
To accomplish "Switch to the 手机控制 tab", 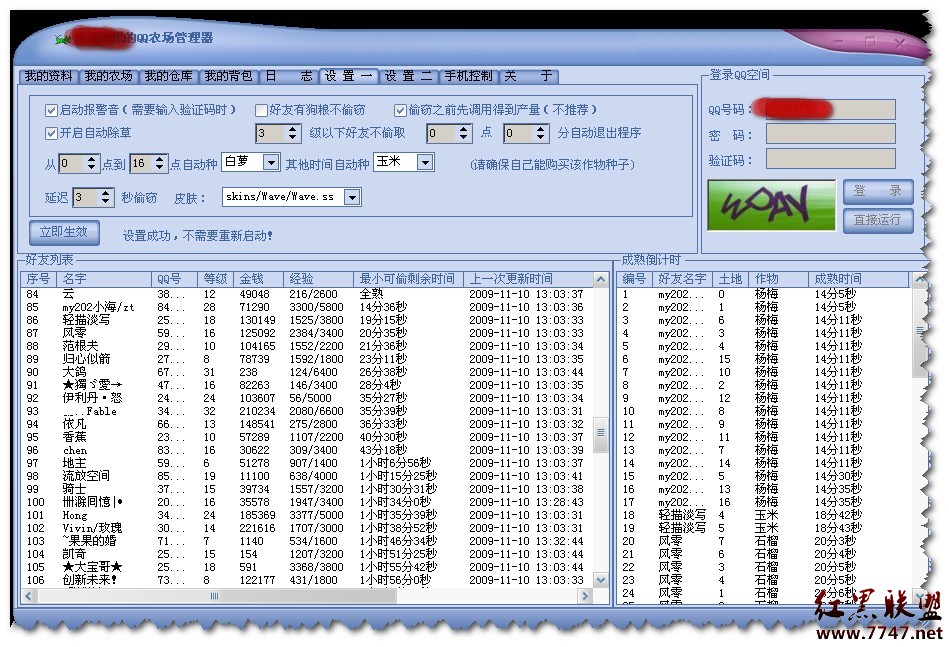I will pos(468,76).
